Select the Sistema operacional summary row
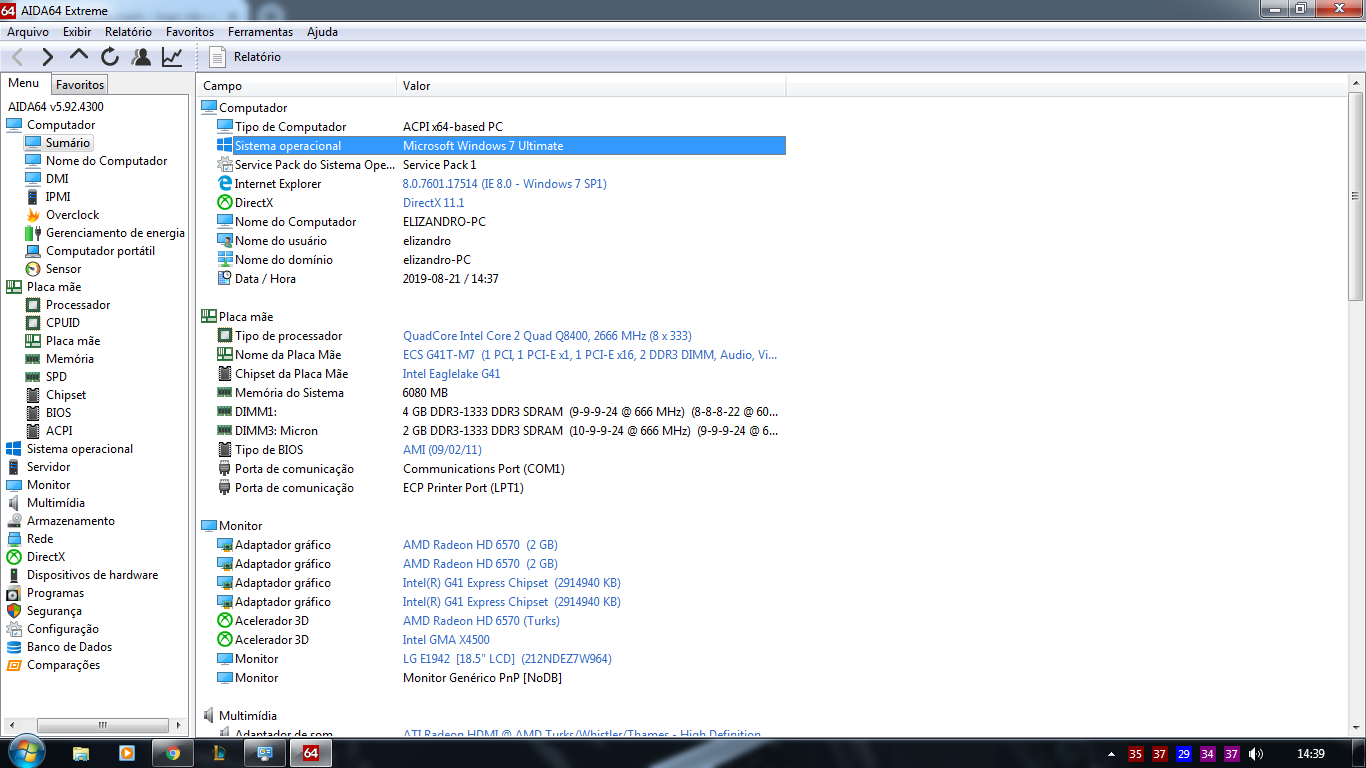The image size is (1366, 768). 501,146
